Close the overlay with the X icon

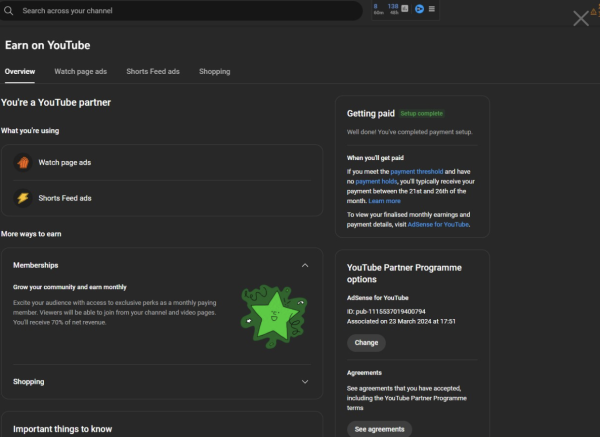[x=581, y=18]
